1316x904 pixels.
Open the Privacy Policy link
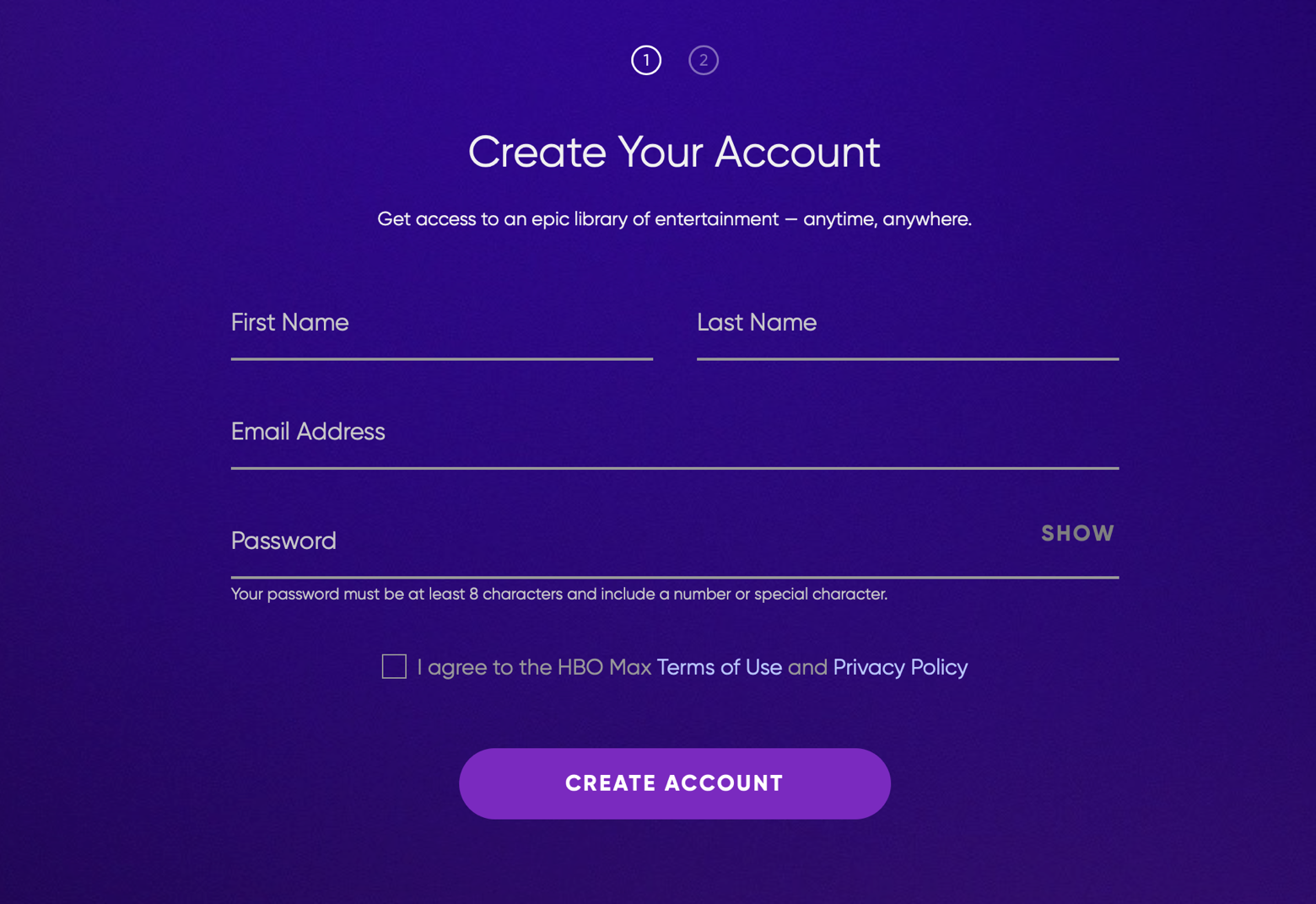click(900, 668)
